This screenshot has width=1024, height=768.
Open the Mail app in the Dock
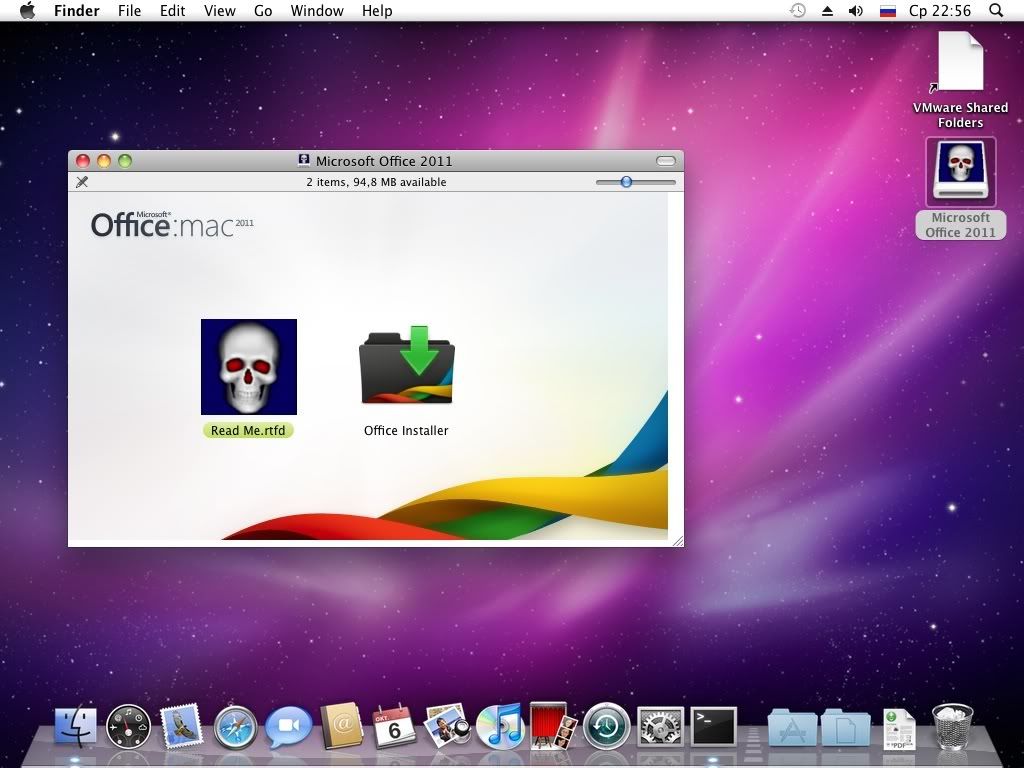181,726
